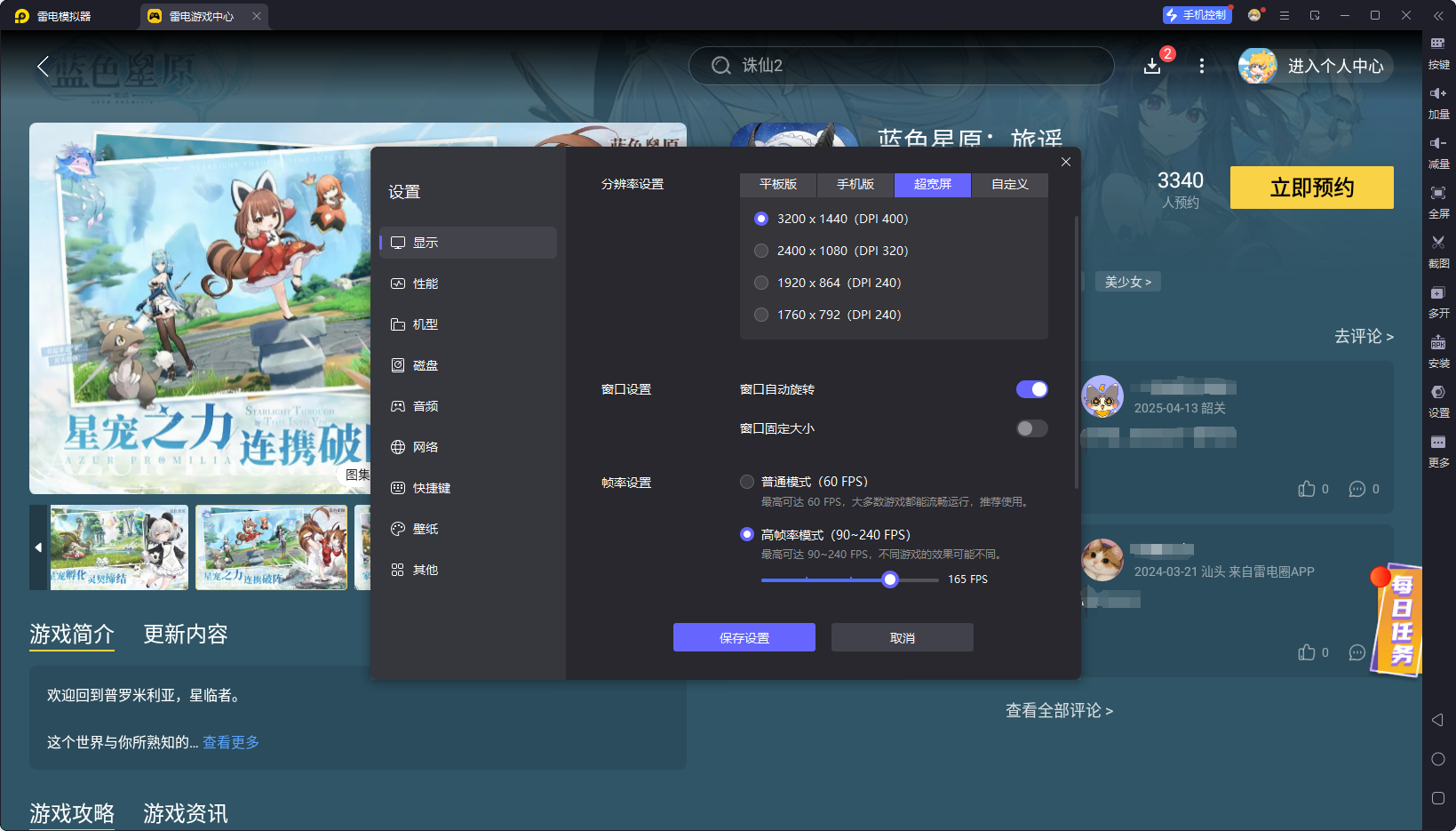Screen dimensions: 1456x831
Task: Open download manager icon with badge
Action: pyautogui.click(x=1152, y=66)
